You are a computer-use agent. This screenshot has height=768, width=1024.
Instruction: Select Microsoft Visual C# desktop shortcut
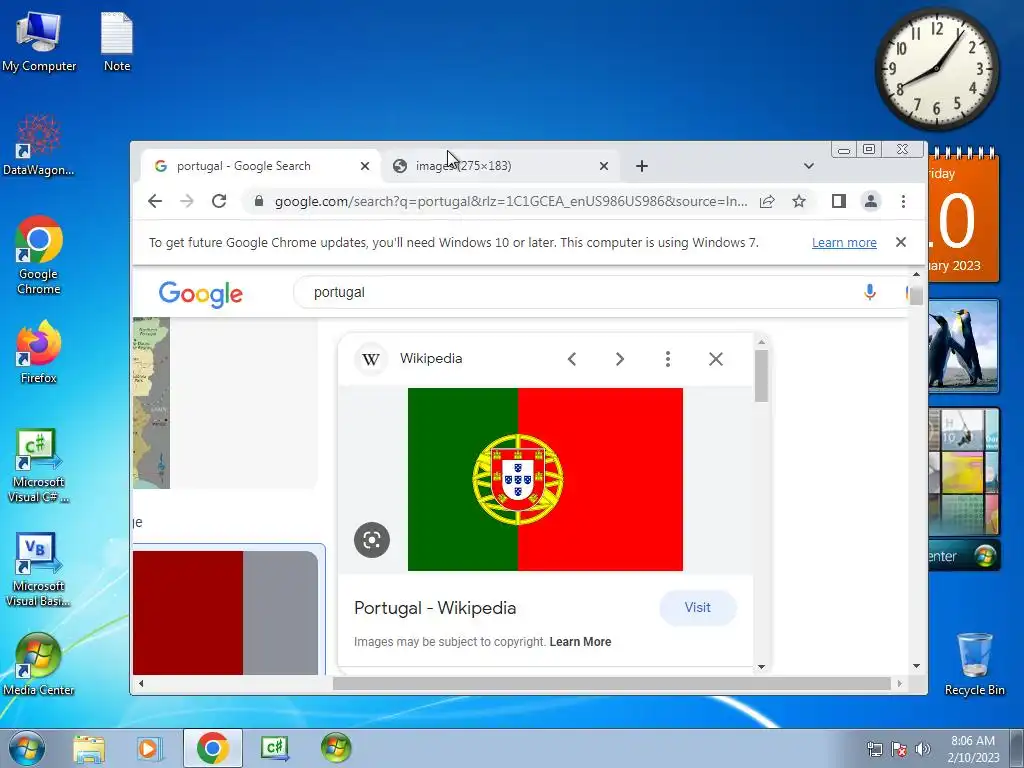pyautogui.click(x=39, y=466)
